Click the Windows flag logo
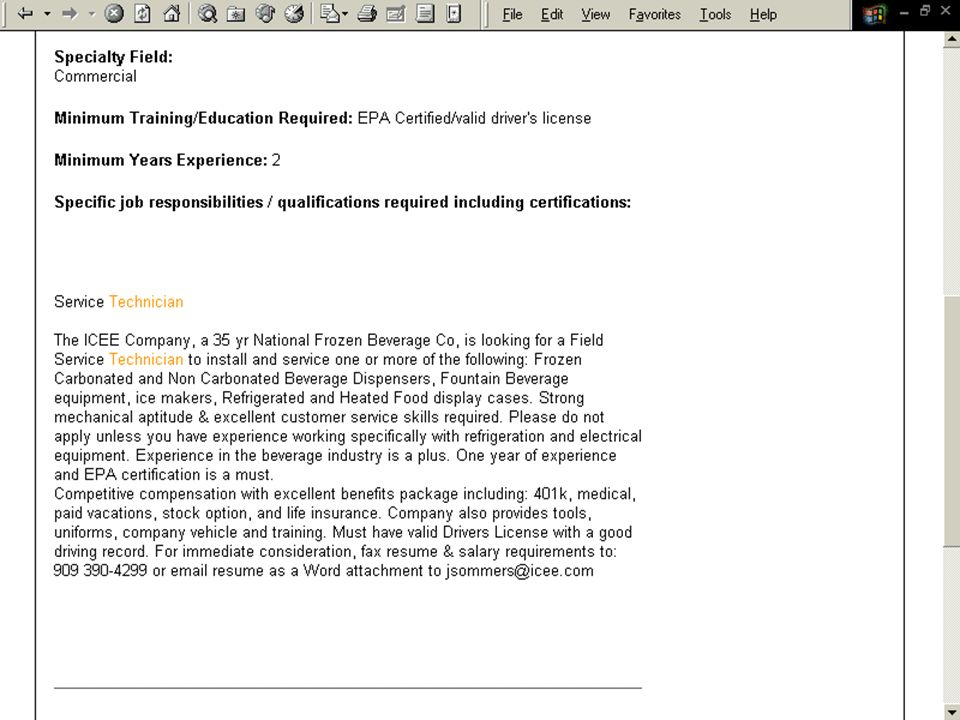960x720 pixels. coord(875,14)
